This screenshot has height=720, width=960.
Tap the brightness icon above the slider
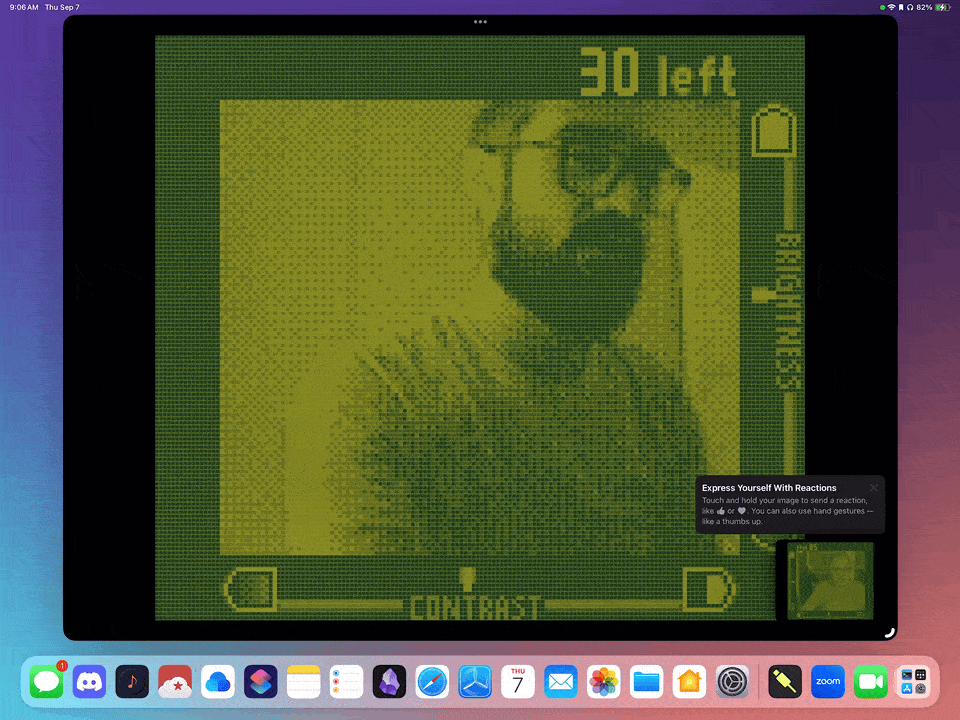[773, 132]
